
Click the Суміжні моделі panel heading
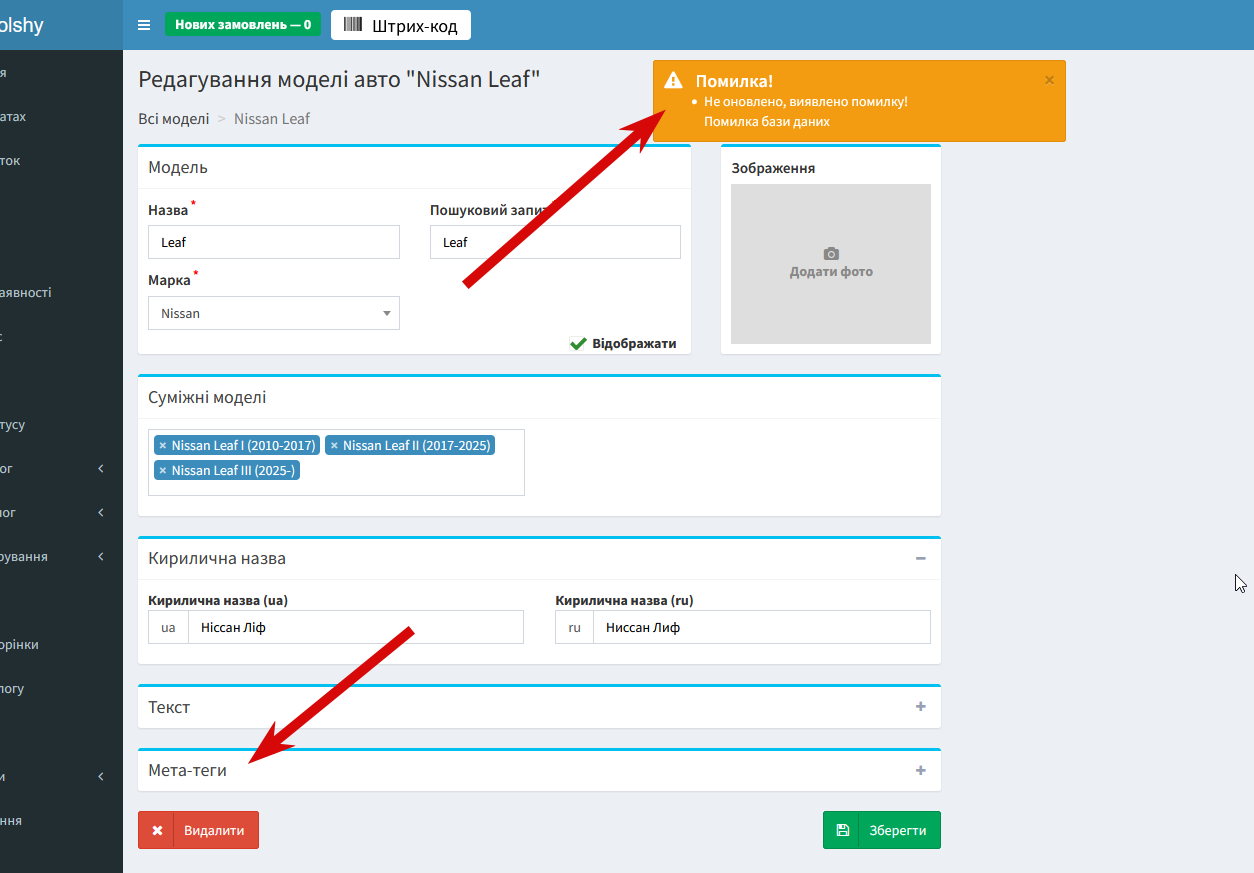(207, 397)
